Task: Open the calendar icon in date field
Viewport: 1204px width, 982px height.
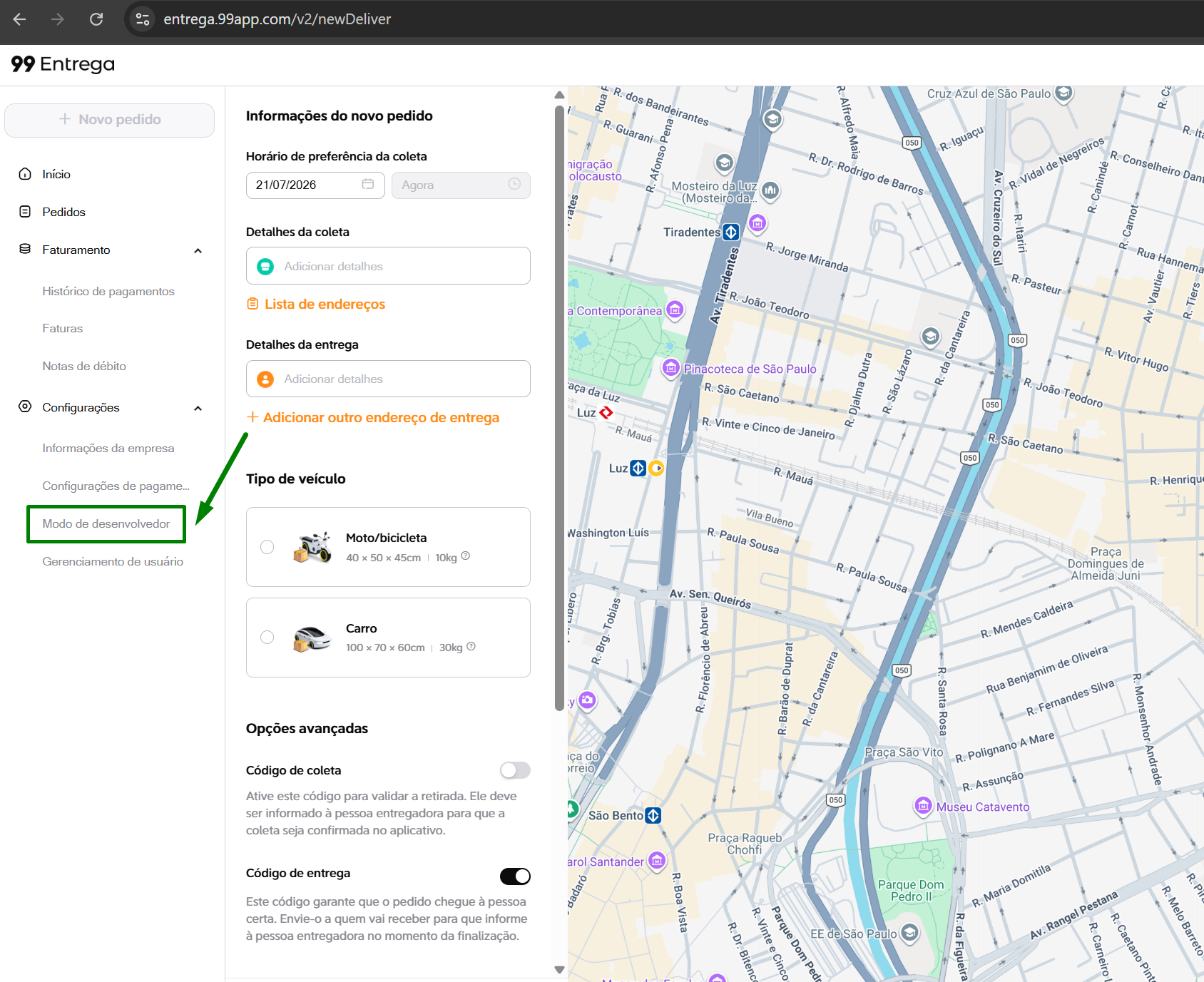Action: [x=368, y=184]
